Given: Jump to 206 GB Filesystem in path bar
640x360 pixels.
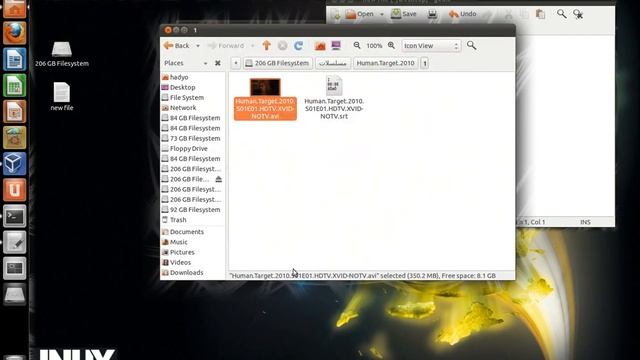Looking at the screenshot, I should click(278, 63).
